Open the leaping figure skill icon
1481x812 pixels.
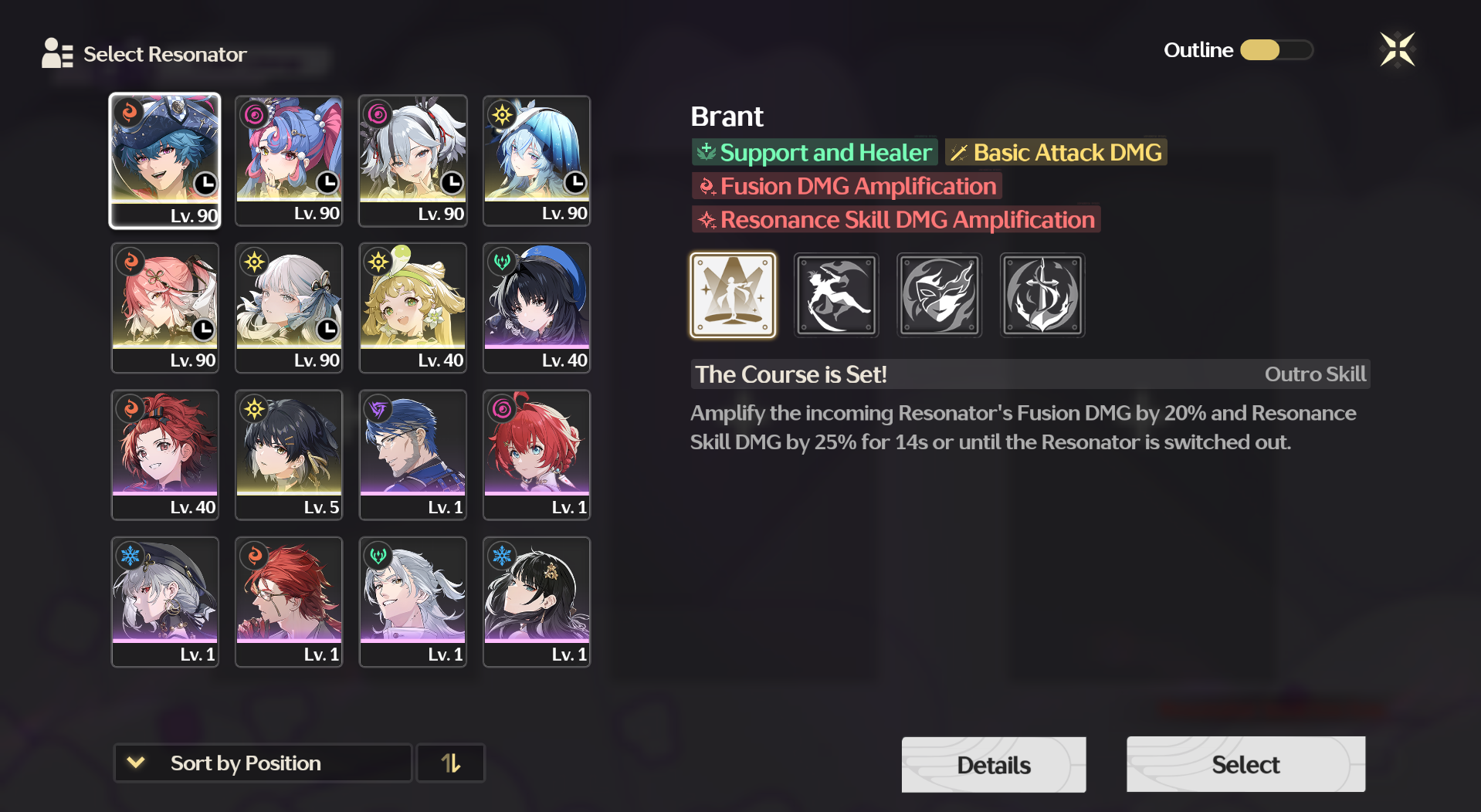click(x=836, y=295)
